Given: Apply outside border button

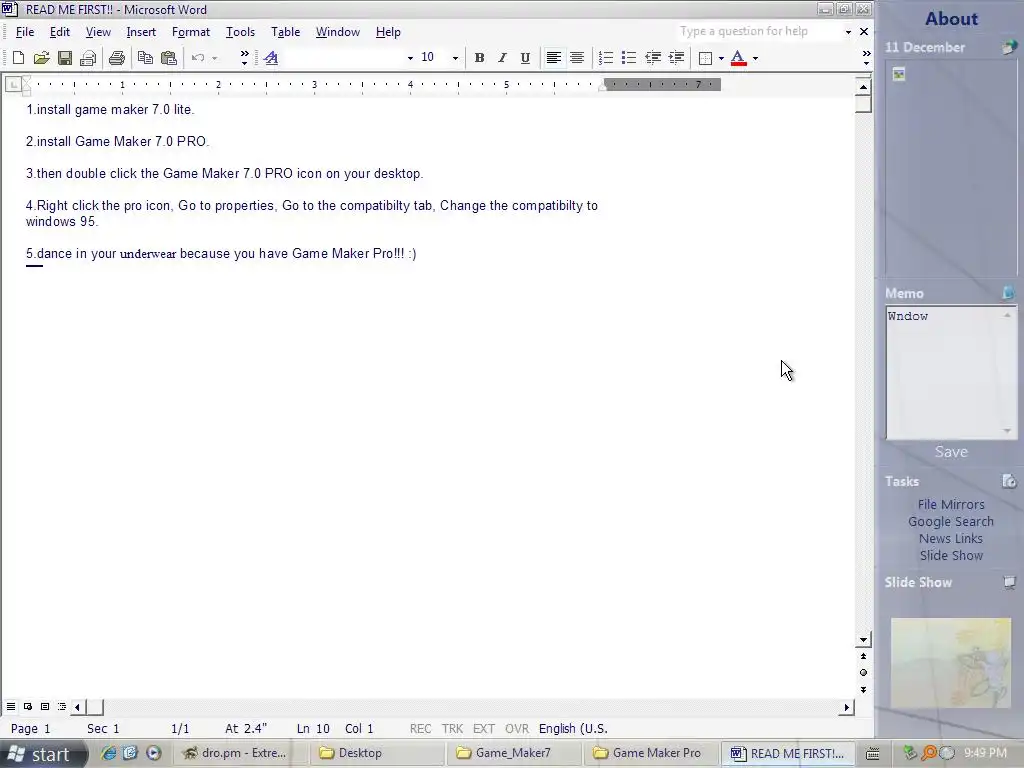Looking at the screenshot, I should (x=705, y=58).
